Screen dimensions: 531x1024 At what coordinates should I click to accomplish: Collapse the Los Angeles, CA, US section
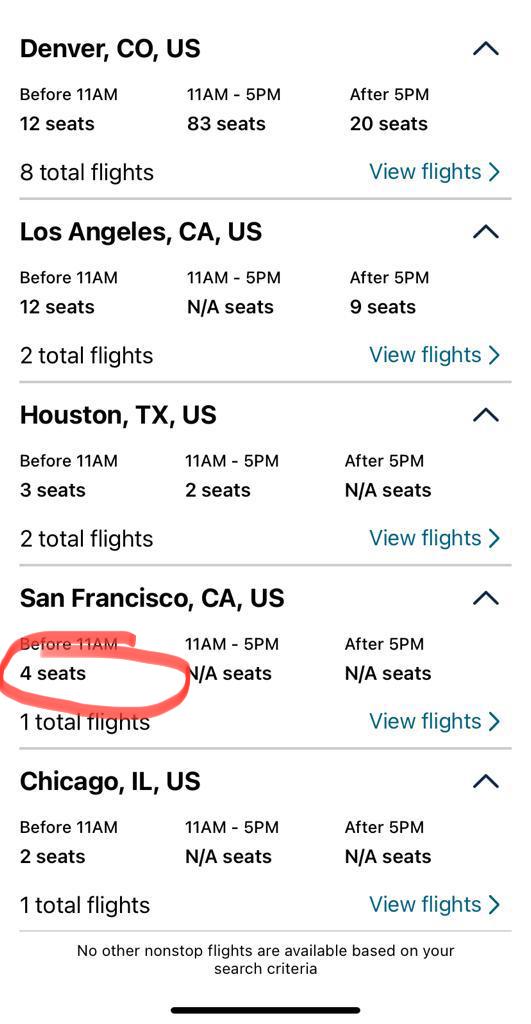pyautogui.click(x=485, y=232)
